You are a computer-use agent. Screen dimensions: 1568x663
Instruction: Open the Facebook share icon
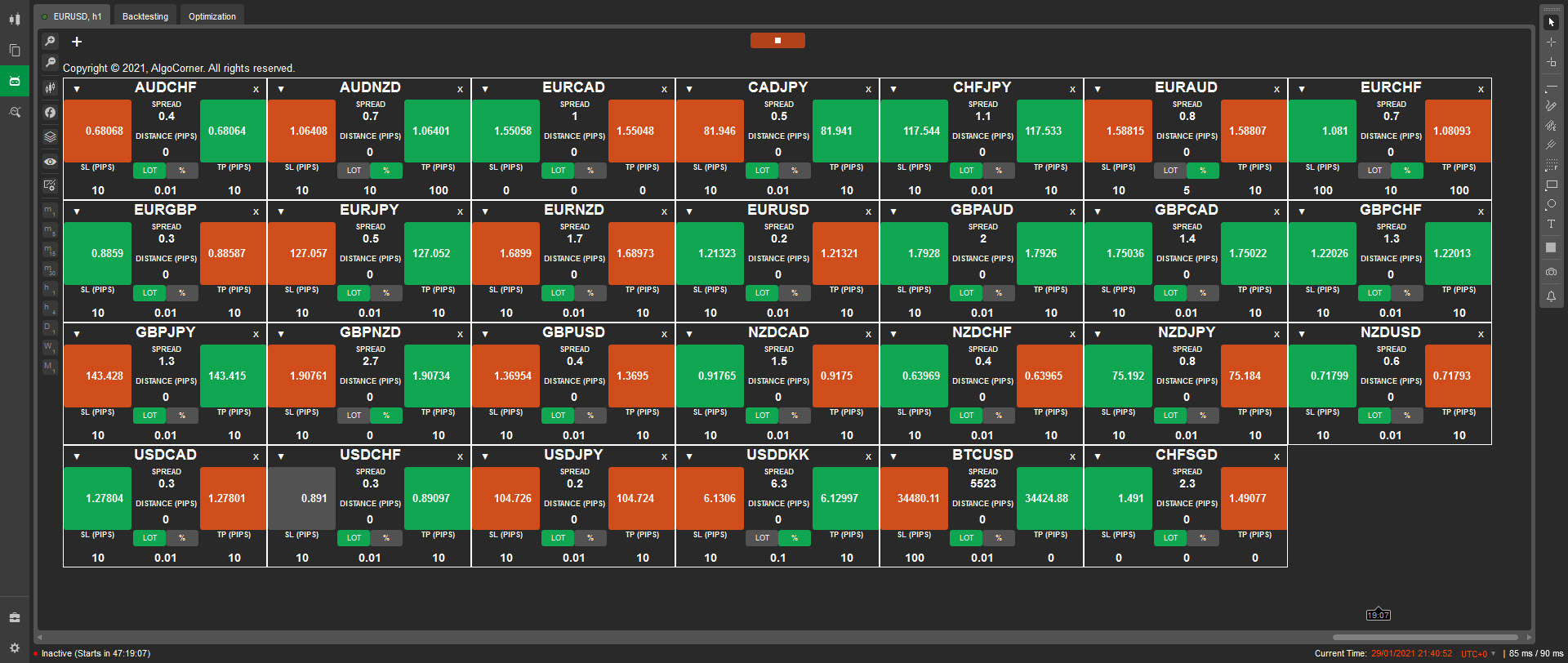(50, 113)
